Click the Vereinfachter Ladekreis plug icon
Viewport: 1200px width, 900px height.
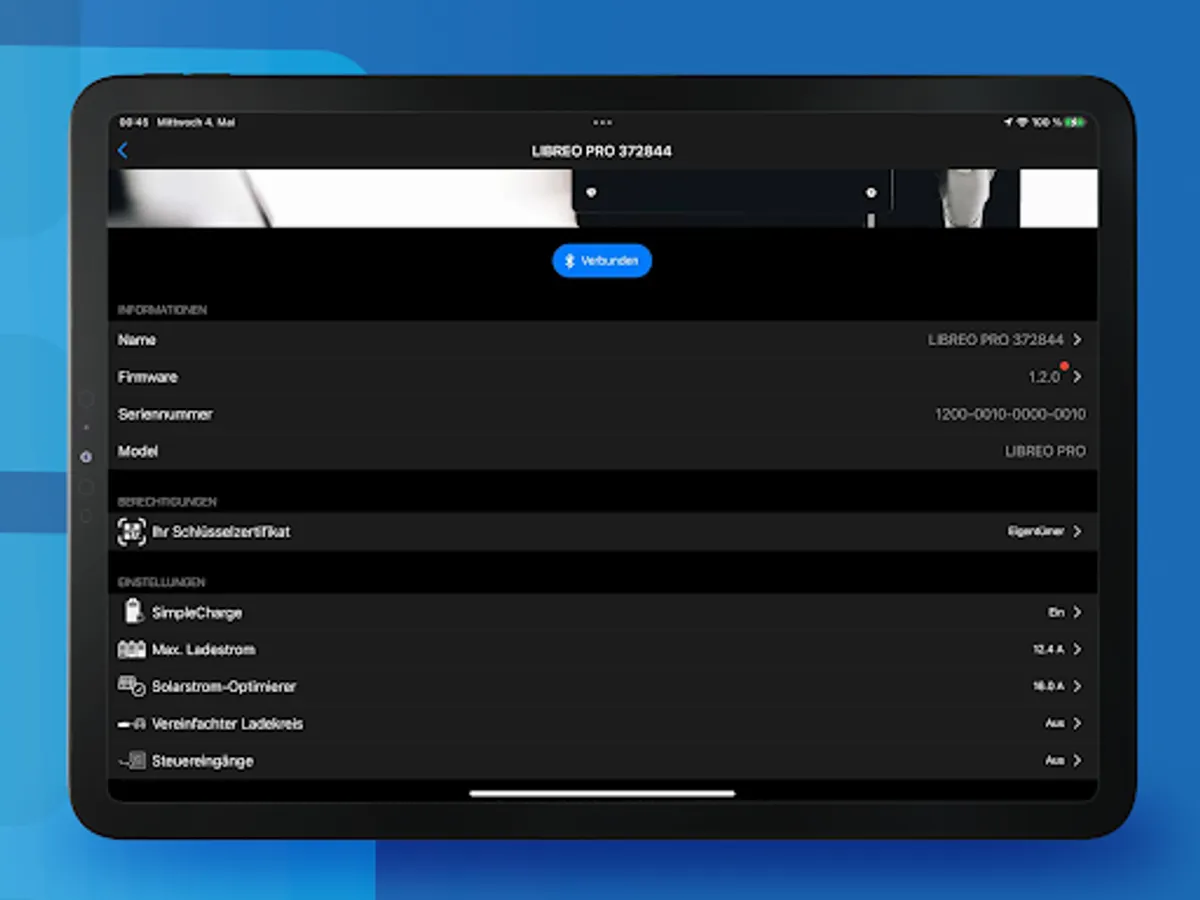tap(132, 724)
